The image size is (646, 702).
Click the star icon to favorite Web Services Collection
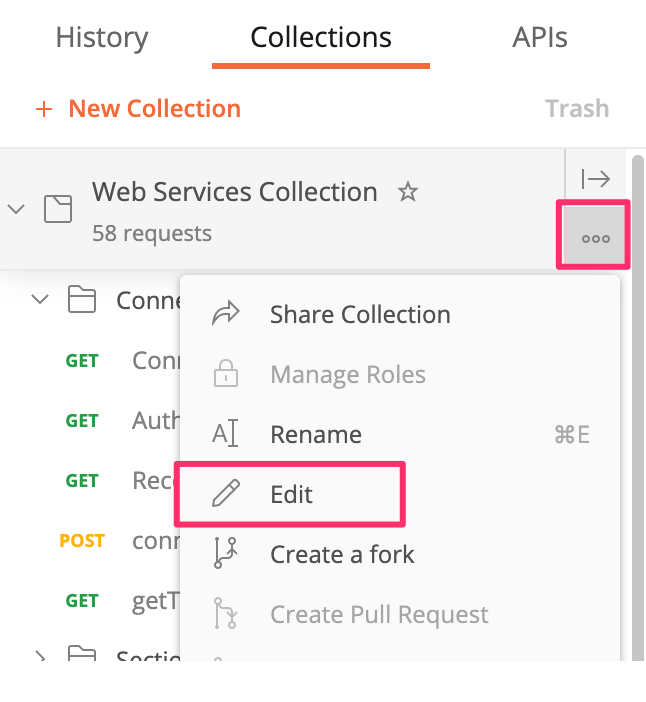(408, 192)
